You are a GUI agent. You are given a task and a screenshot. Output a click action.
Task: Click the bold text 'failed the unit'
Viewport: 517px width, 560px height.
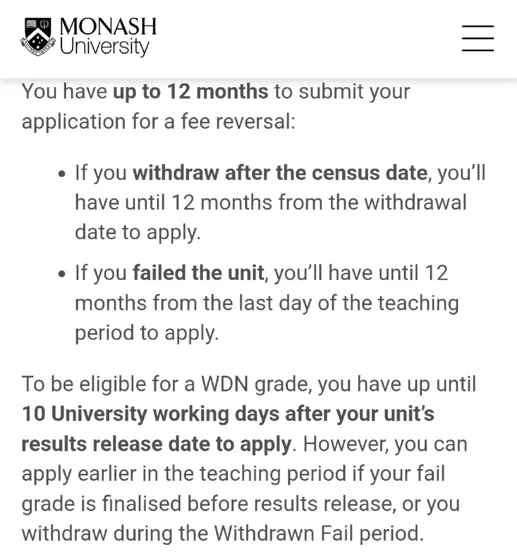199,273
